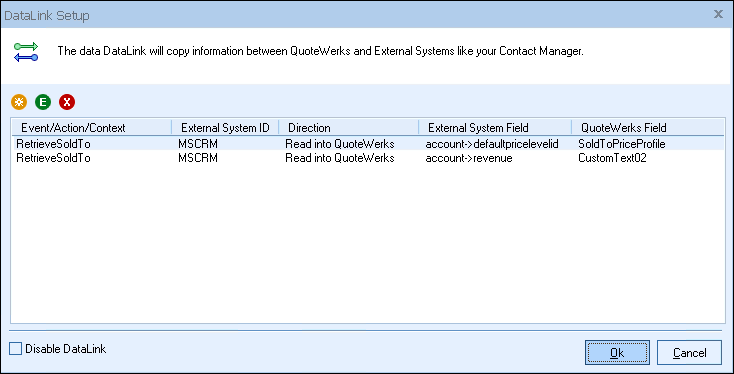Sort by External System ID column header
This screenshot has height=374, width=734.
tap(225, 128)
